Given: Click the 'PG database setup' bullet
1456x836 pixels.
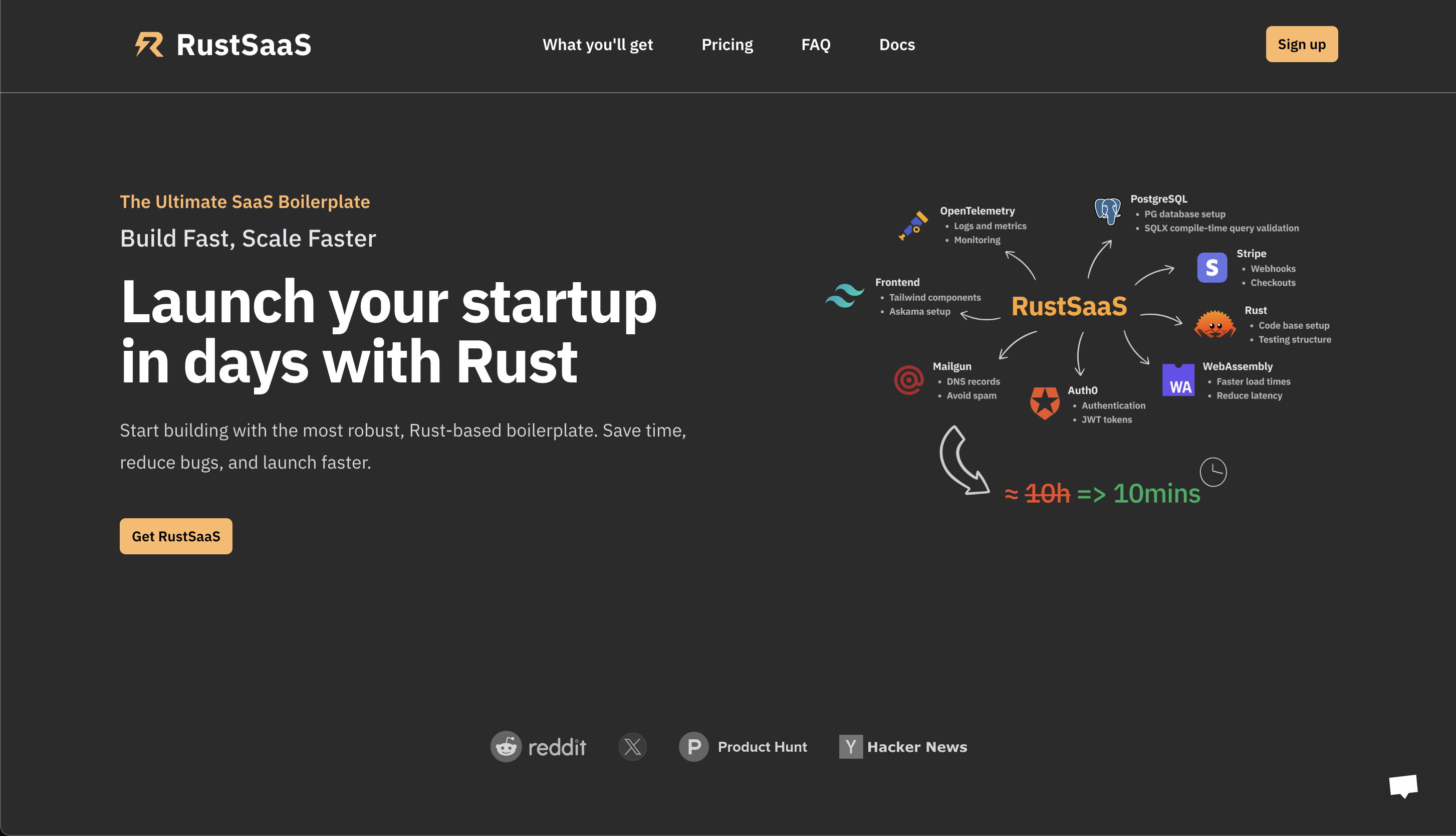Looking at the screenshot, I should click(1184, 214).
